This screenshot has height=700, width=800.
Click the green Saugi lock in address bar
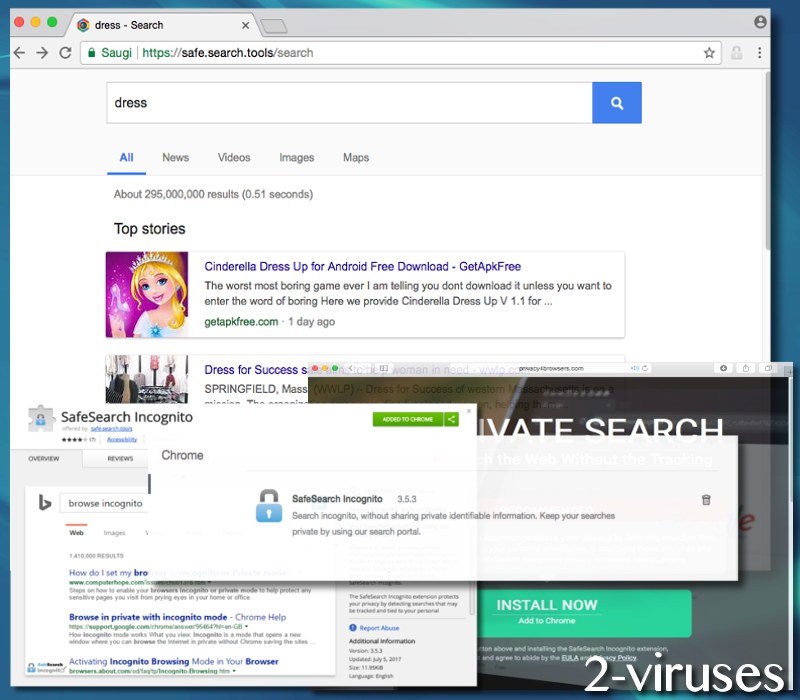(94, 52)
